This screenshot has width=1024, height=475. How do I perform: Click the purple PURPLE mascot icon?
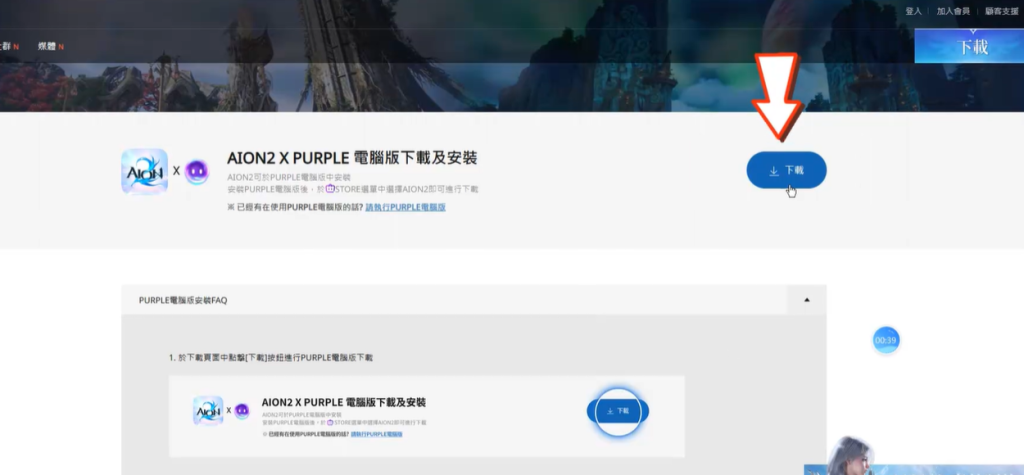[197, 171]
